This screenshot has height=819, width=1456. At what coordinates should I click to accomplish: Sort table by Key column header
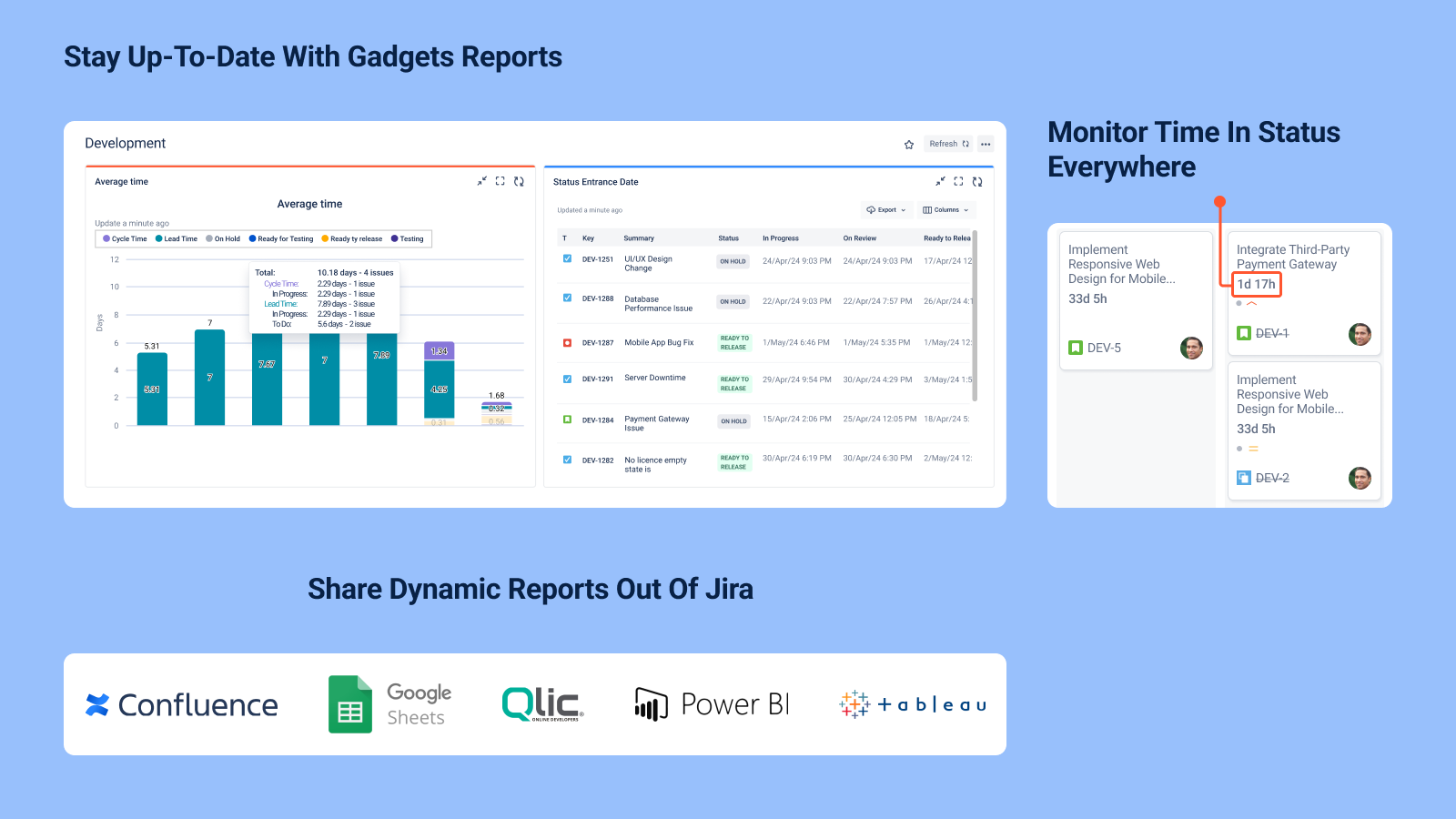coord(588,238)
